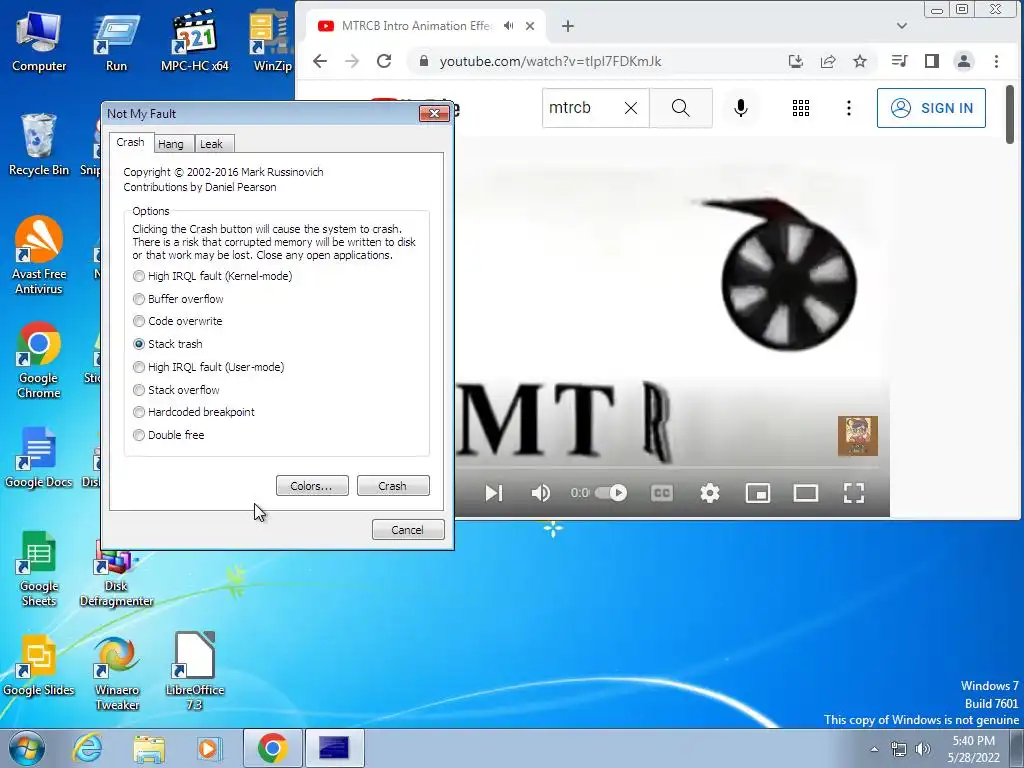Open the YouTube apps grid
The image size is (1024, 768).
[801, 108]
